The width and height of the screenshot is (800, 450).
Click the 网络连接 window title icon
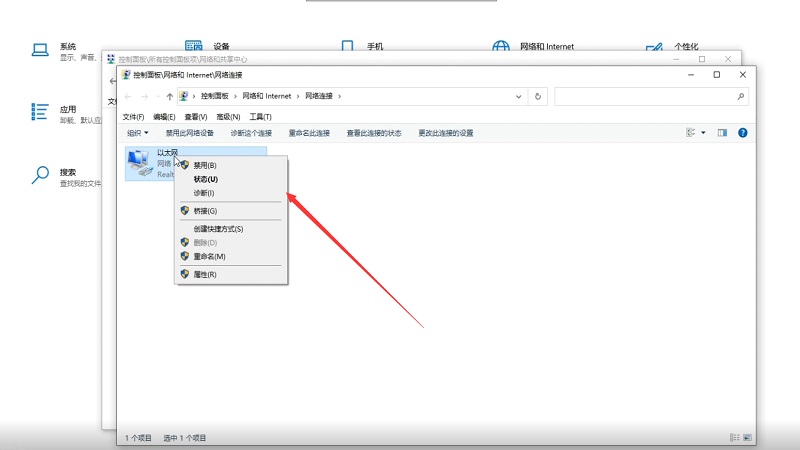click(126, 74)
